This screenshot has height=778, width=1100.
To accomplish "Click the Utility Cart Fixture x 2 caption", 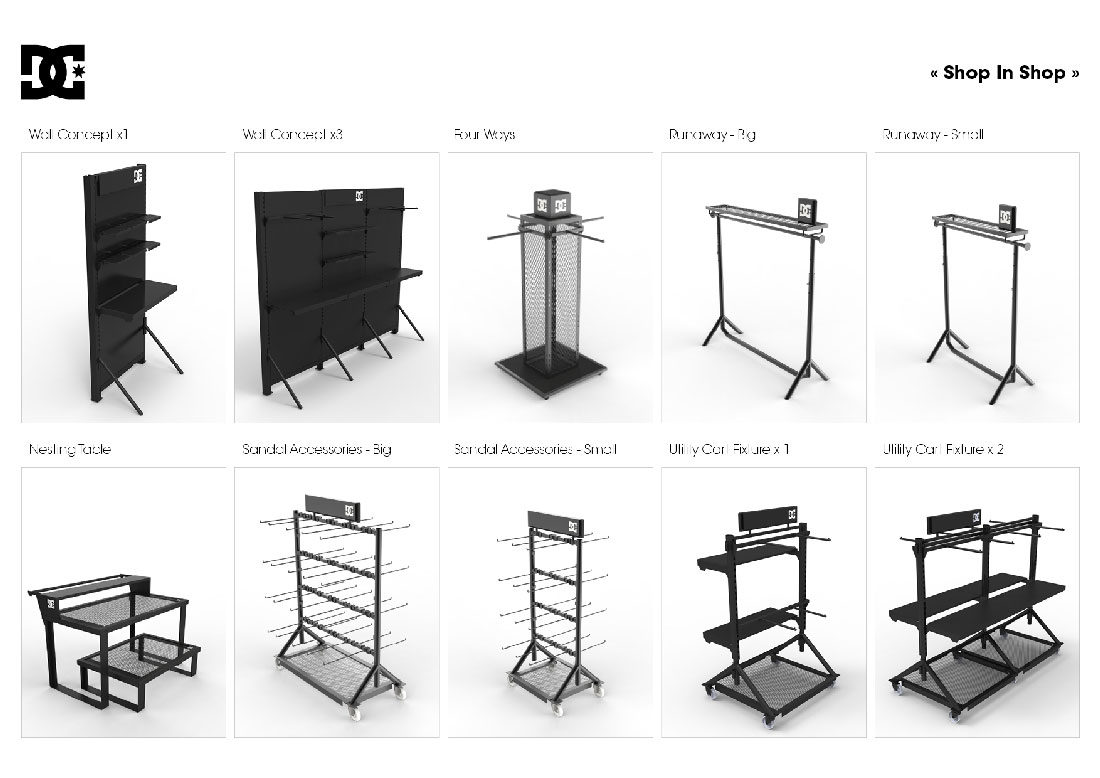I will (x=943, y=449).
